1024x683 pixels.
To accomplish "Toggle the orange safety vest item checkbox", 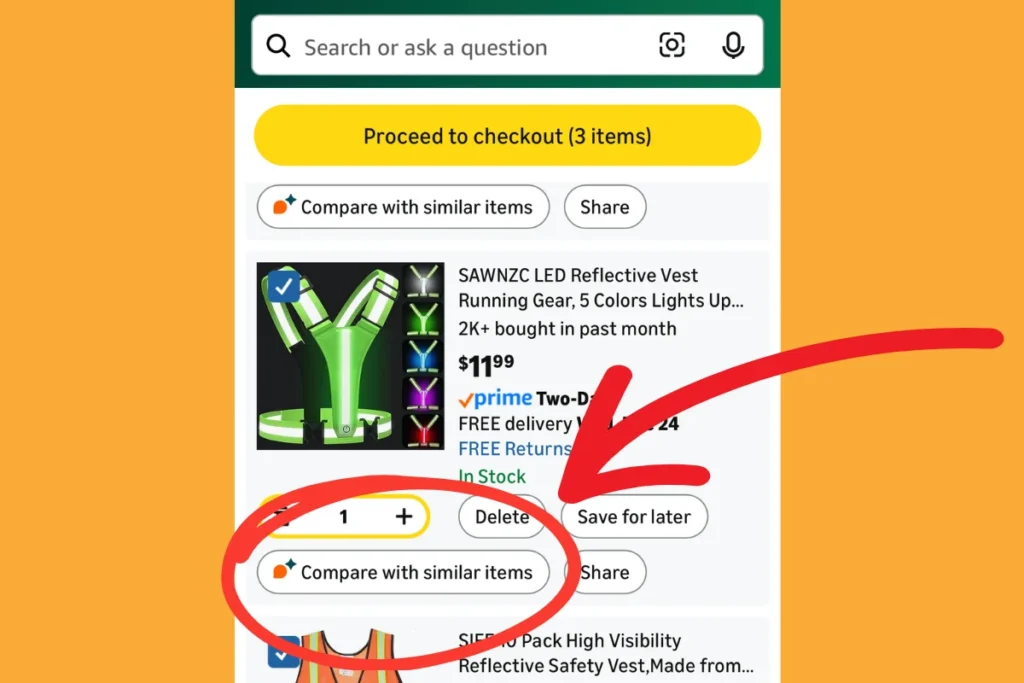I will 283,652.
